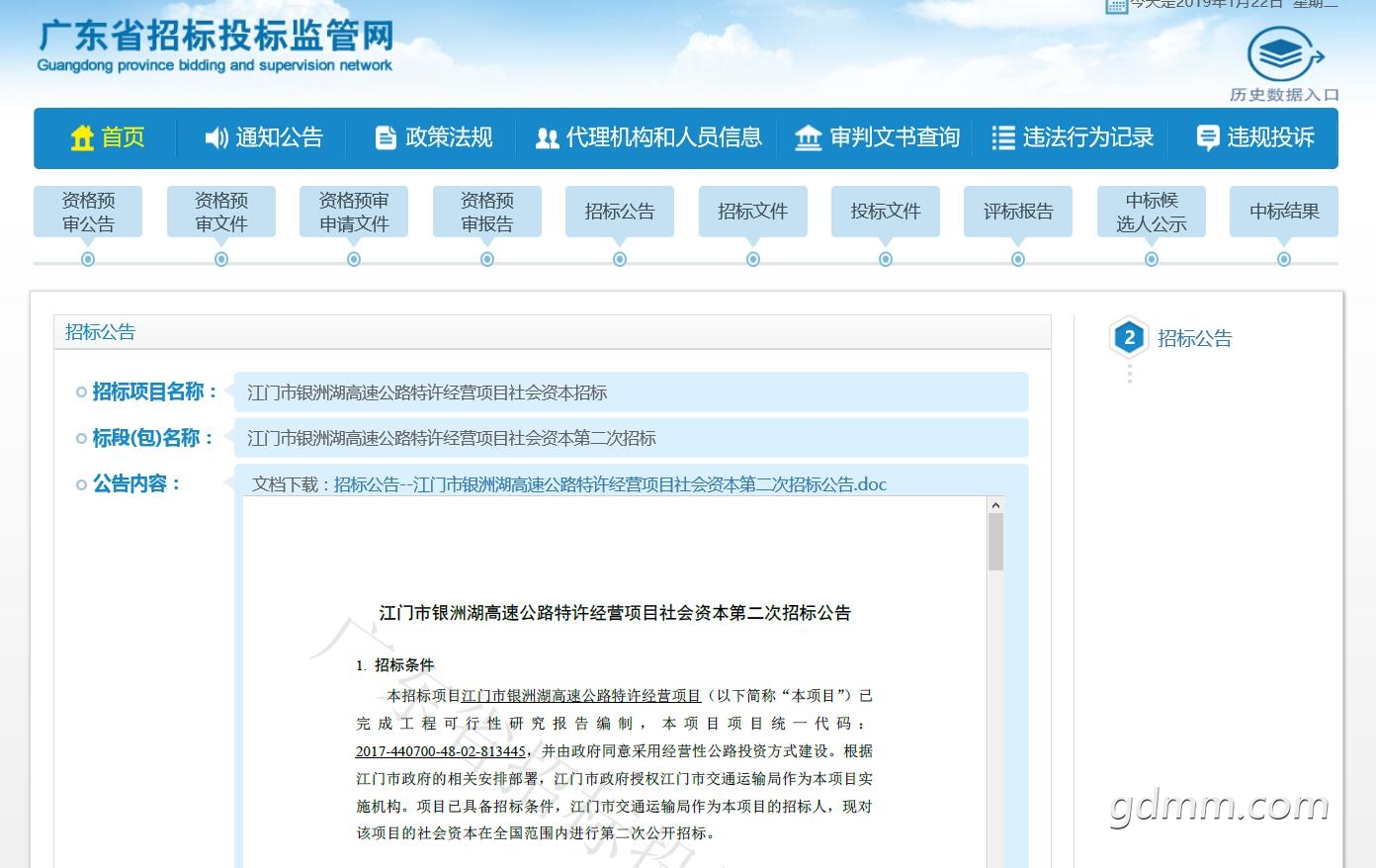Click the timeline dot under 投标文件
The width and height of the screenshot is (1376, 868).
(x=886, y=259)
